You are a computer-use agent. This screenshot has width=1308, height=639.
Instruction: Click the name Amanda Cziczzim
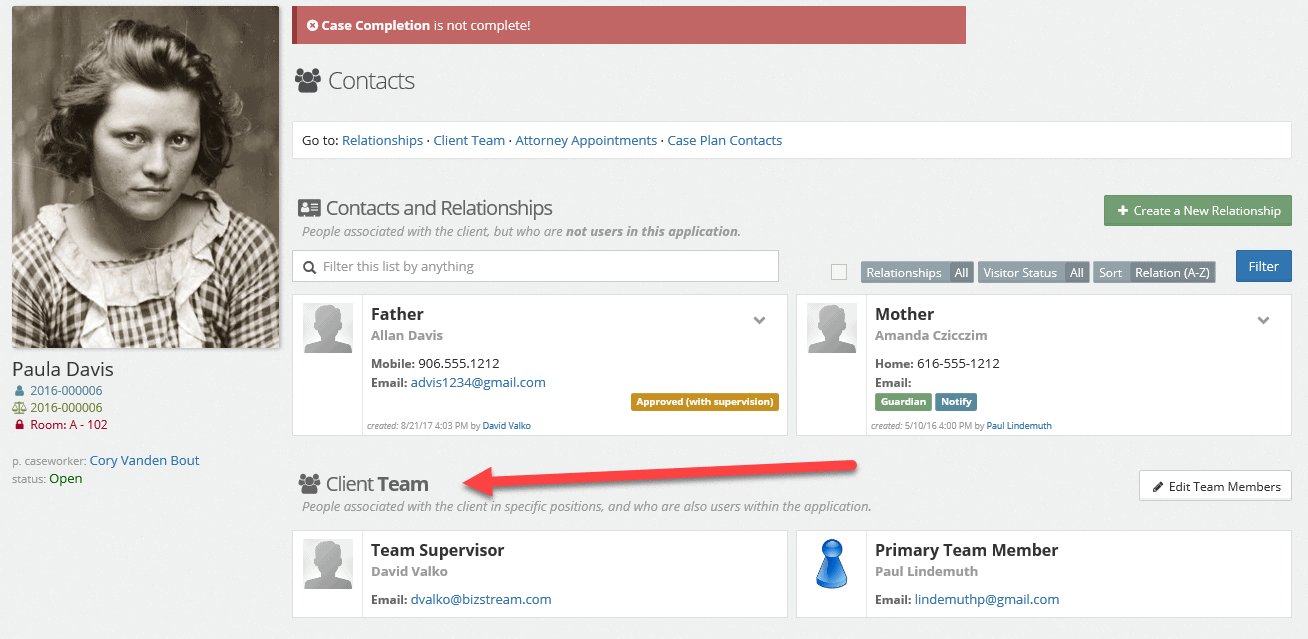point(931,335)
